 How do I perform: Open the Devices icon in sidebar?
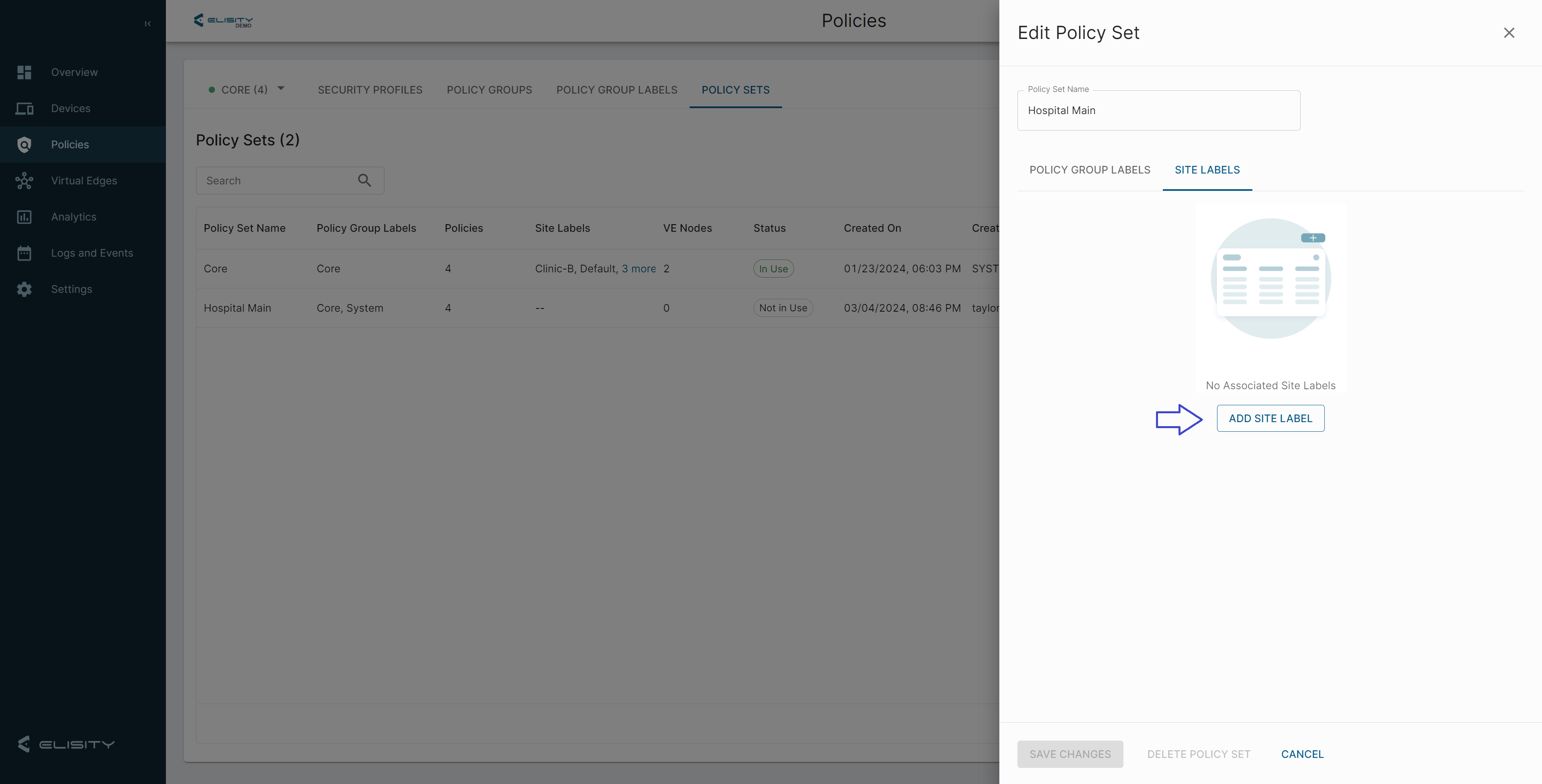pos(24,108)
